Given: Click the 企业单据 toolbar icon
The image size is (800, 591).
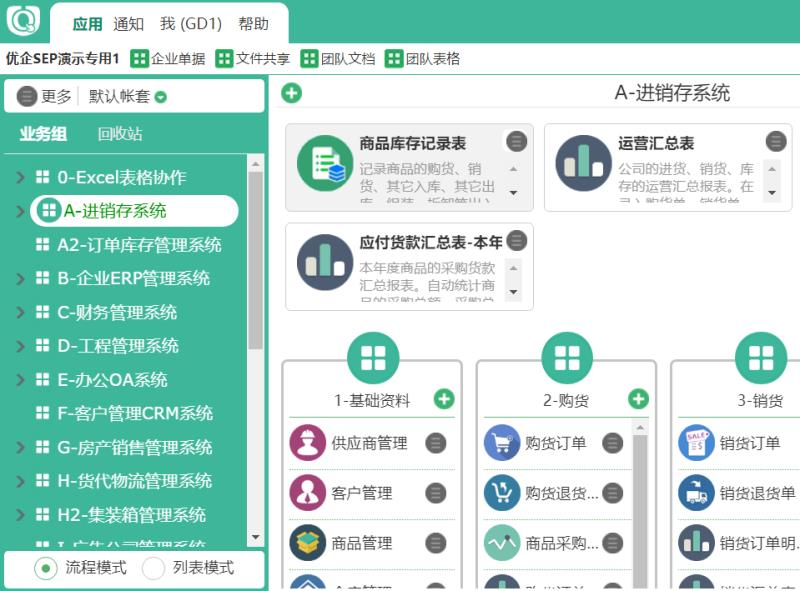Looking at the screenshot, I should point(140,59).
